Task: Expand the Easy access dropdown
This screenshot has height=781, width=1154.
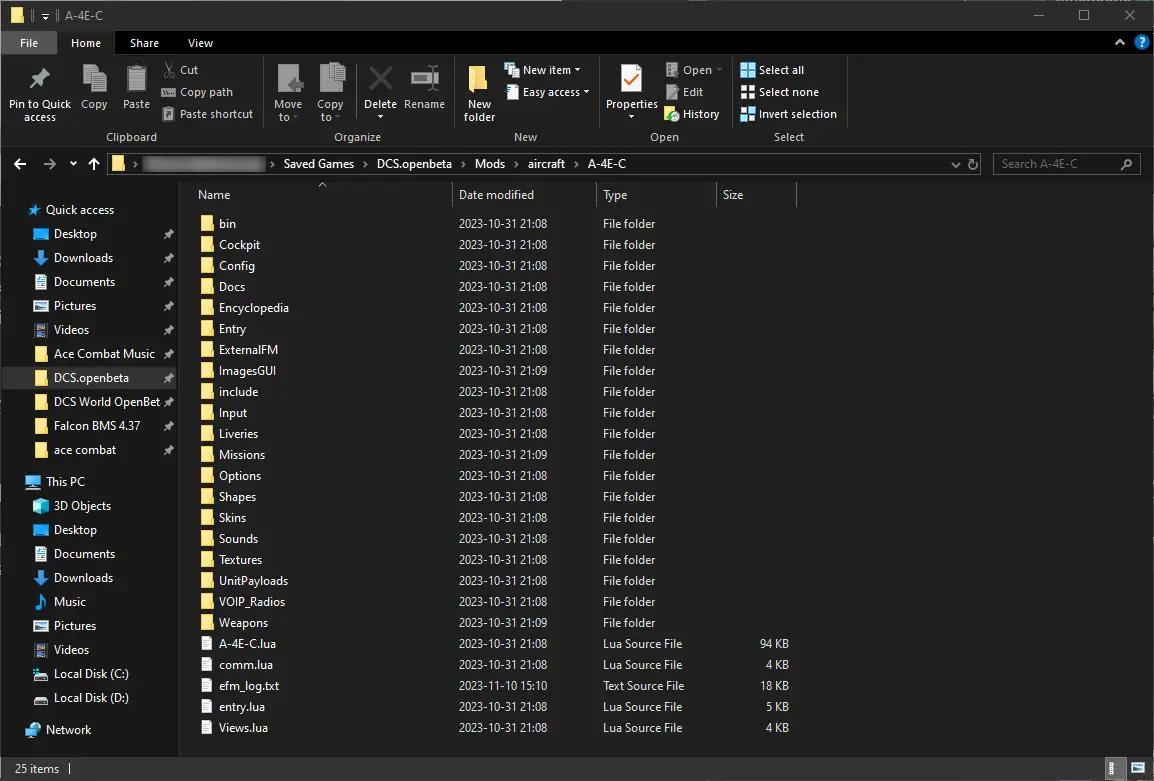Action: 587,92
